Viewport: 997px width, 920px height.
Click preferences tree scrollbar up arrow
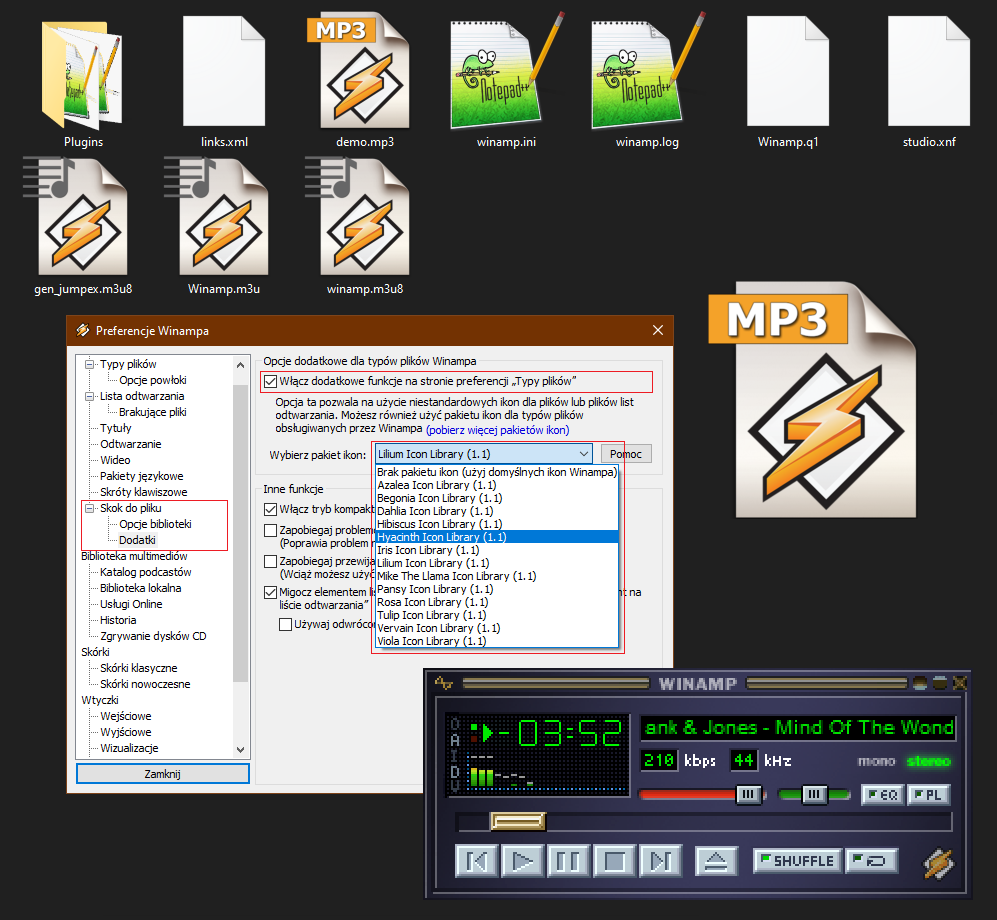240,365
